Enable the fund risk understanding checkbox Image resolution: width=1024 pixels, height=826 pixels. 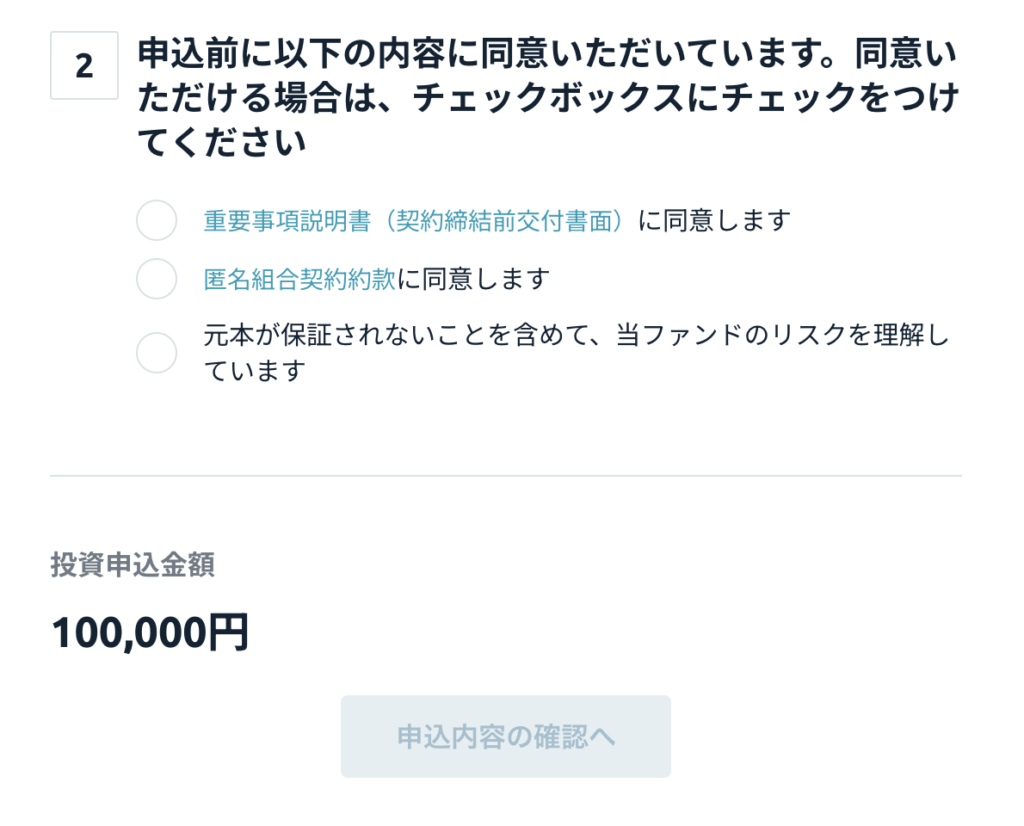[x=156, y=352]
